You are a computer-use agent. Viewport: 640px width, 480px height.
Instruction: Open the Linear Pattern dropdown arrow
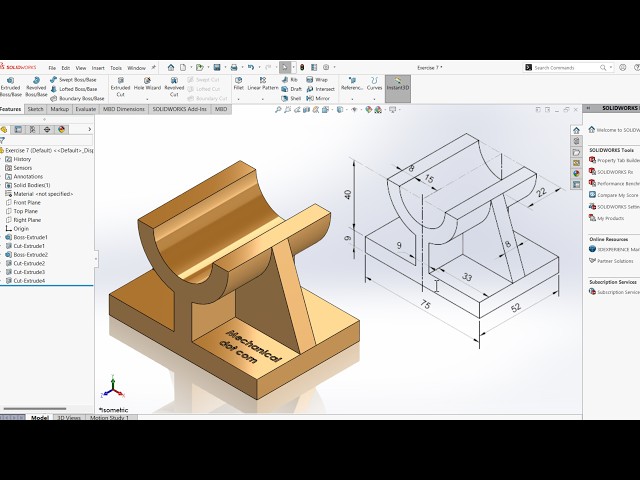tap(263, 99)
